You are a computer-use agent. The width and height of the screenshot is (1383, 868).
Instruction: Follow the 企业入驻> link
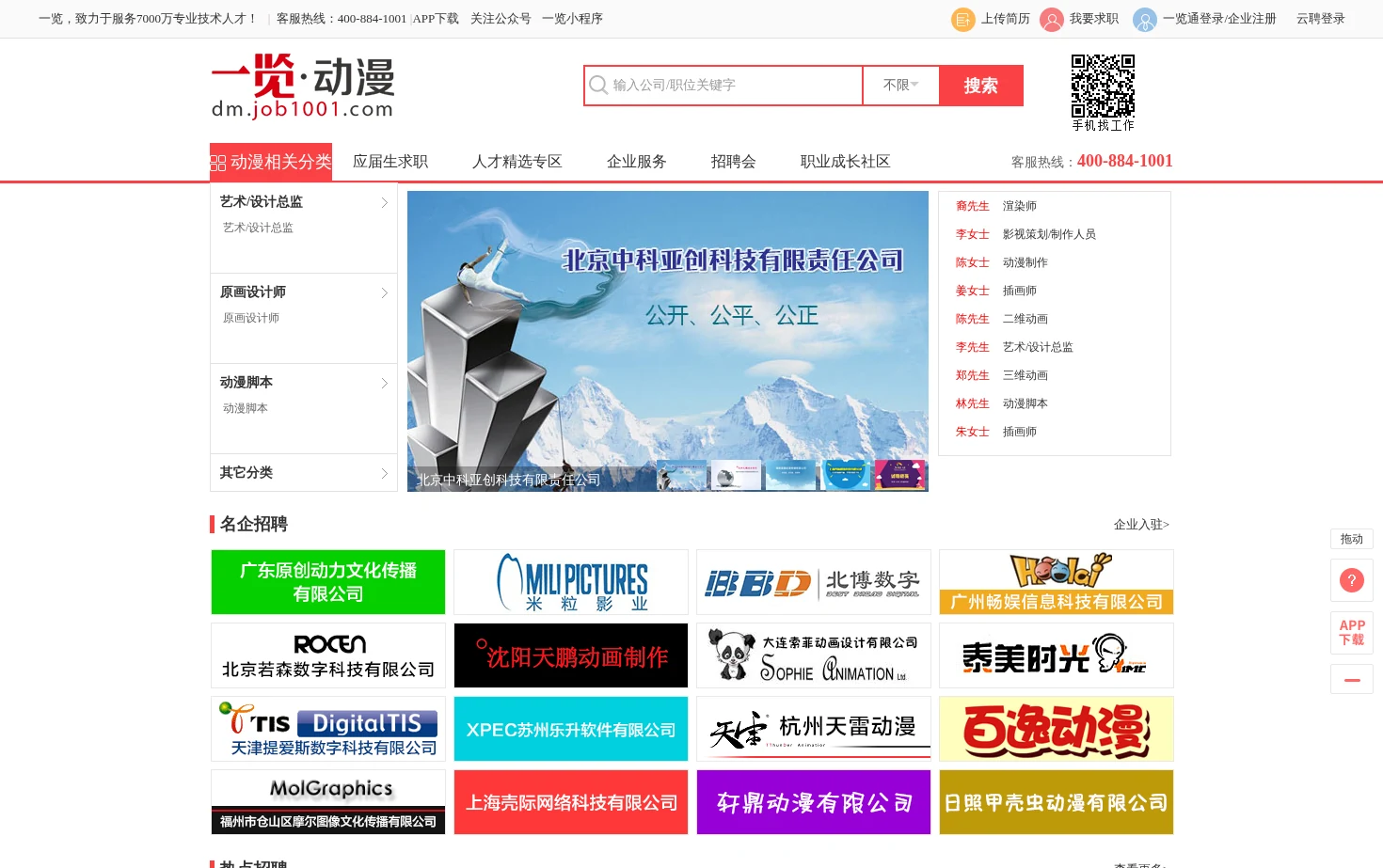tap(1141, 525)
